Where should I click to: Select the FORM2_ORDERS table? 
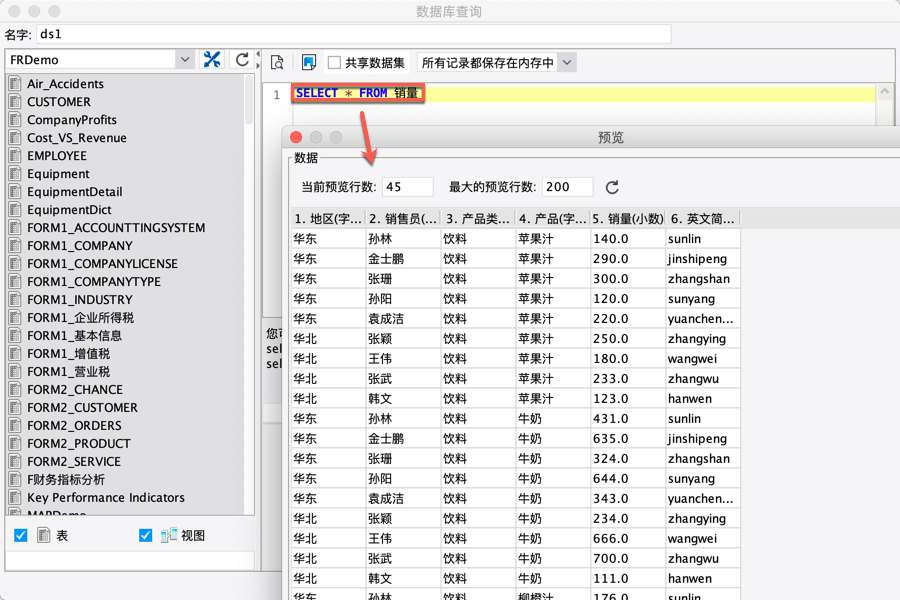[x=75, y=425]
